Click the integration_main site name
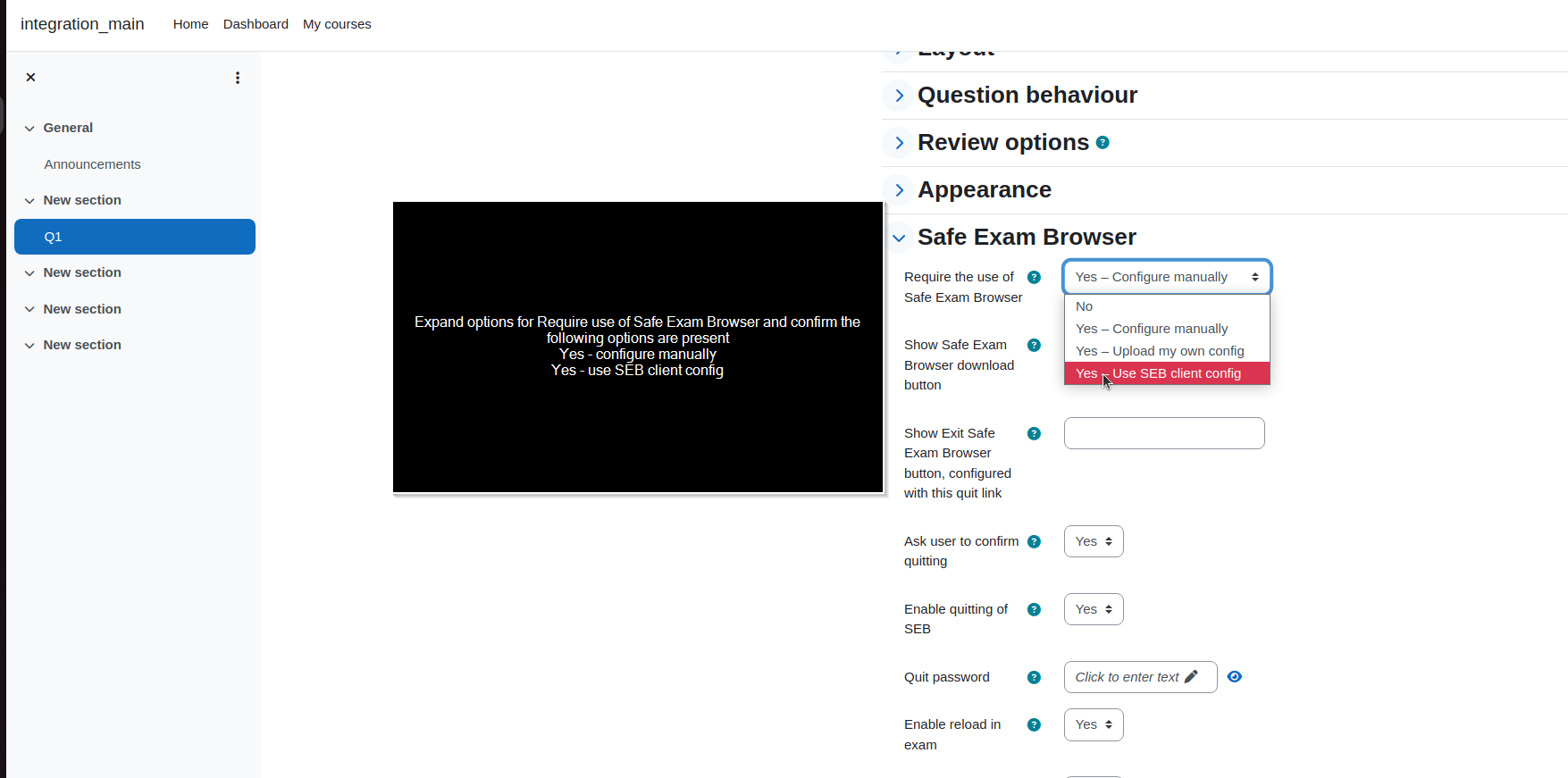The height and width of the screenshot is (778, 1568). pyautogui.click(x=82, y=24)
